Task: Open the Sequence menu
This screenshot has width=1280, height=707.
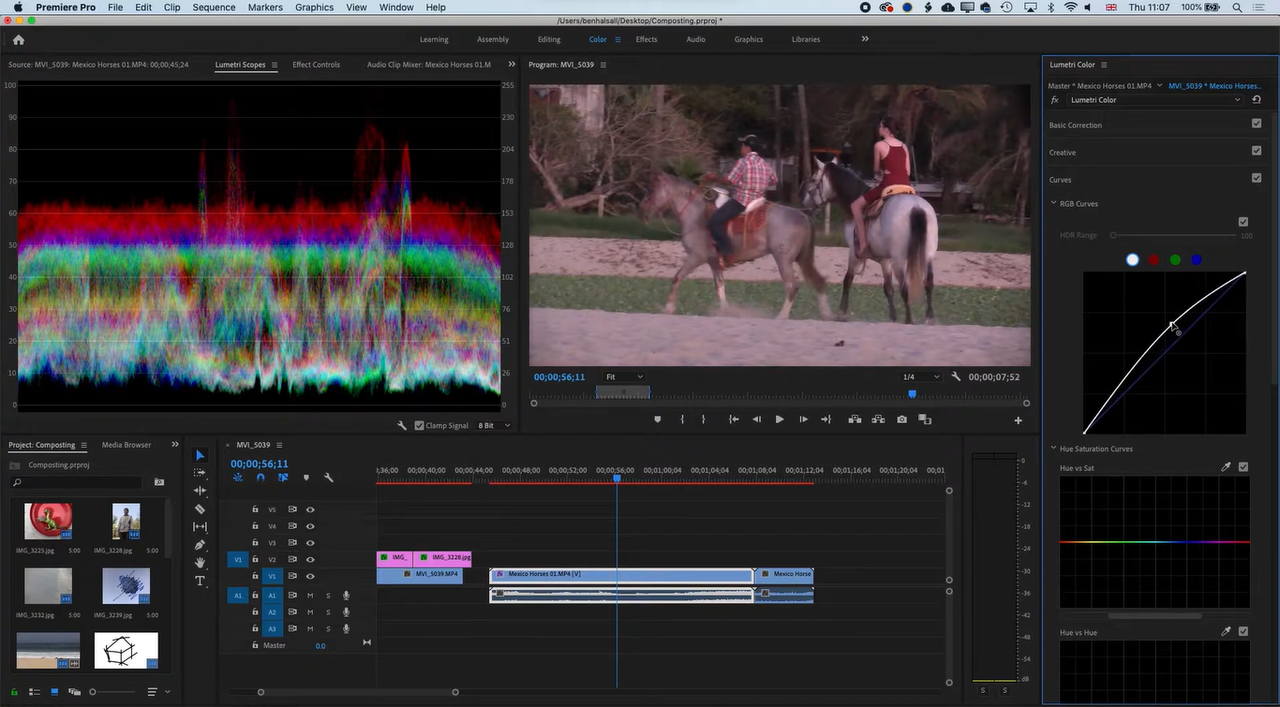Action: click(213, 7)
